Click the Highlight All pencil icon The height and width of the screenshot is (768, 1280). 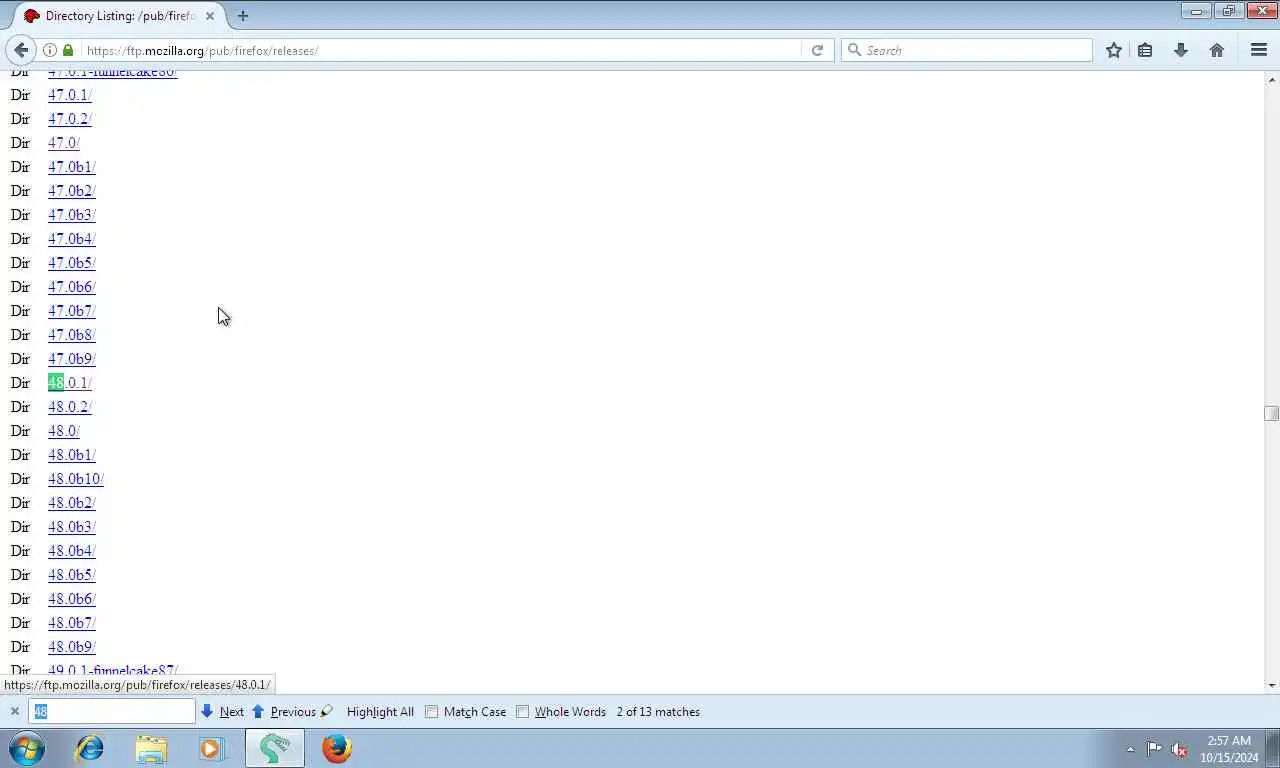[327, 711]
